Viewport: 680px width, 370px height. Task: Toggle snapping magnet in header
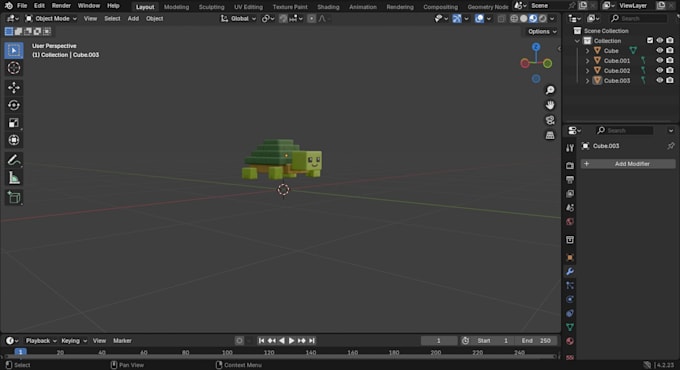coord(283,19)
